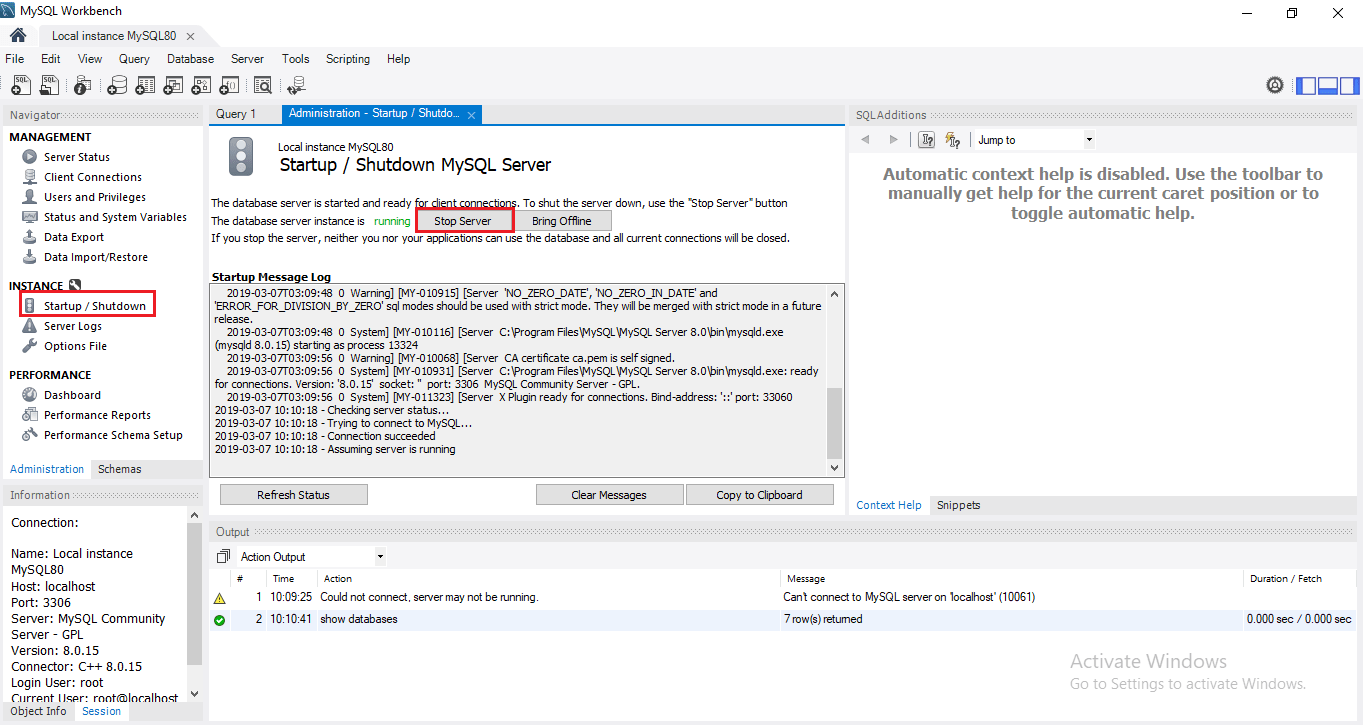
Task: Reconnect to DBMS toolbar icon
Action: click(296, 85)
